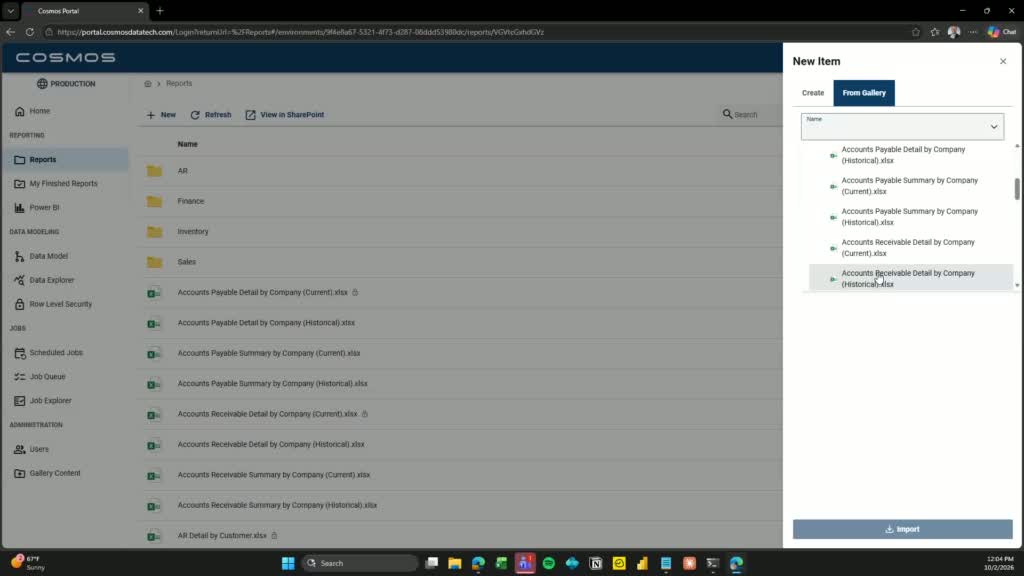Open Reports in the sidebar
1024x576 pixels.
[x=42, y=159]
